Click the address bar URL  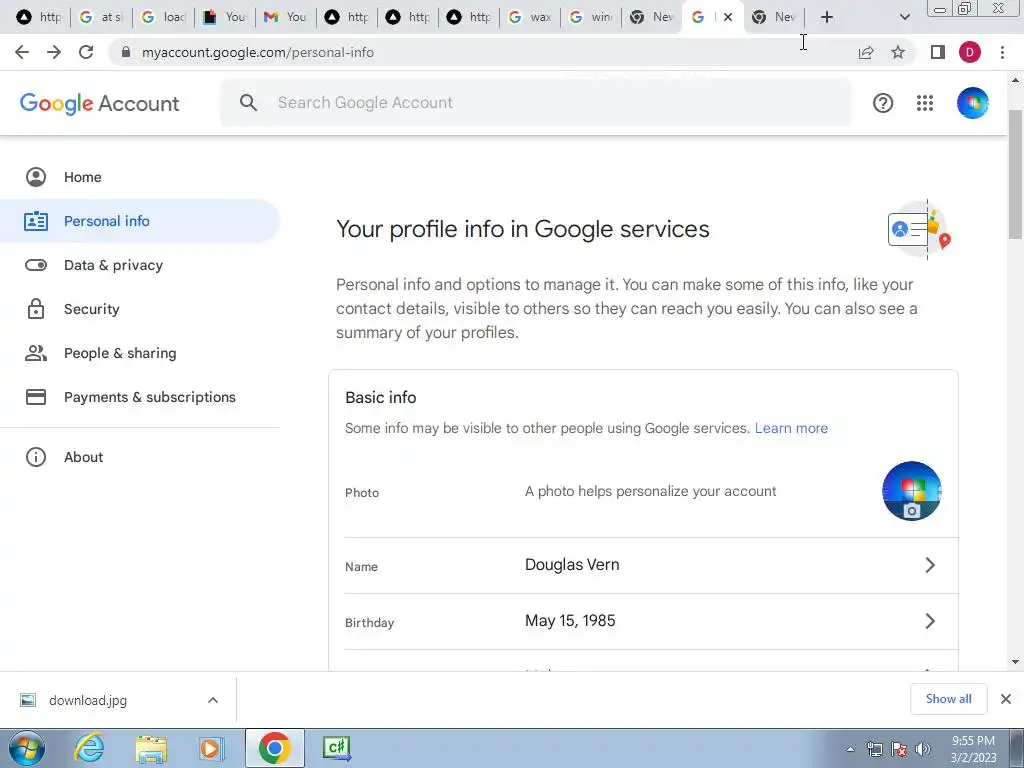pos(258,52)
